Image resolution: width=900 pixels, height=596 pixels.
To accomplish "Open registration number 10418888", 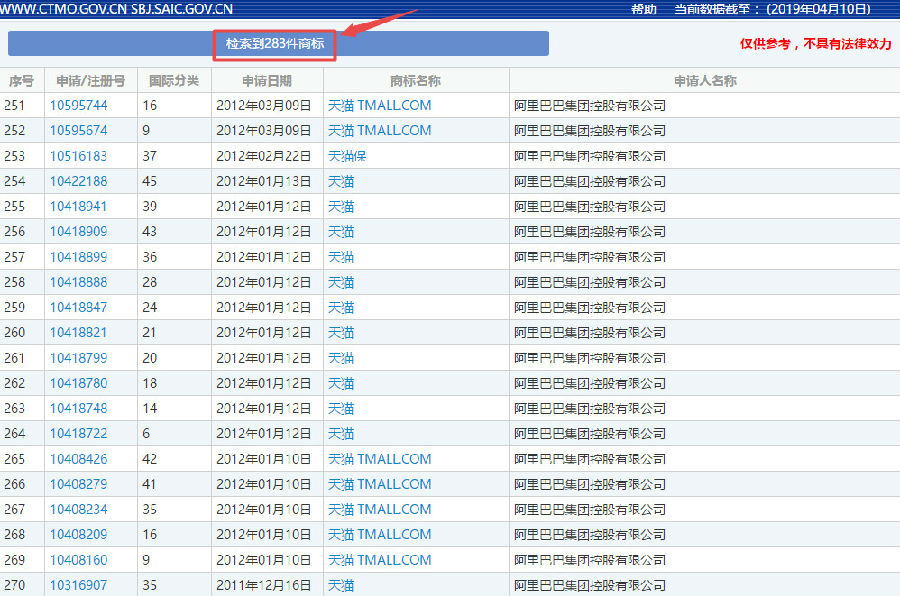I will pyautogui.click(x=79, y=282).
